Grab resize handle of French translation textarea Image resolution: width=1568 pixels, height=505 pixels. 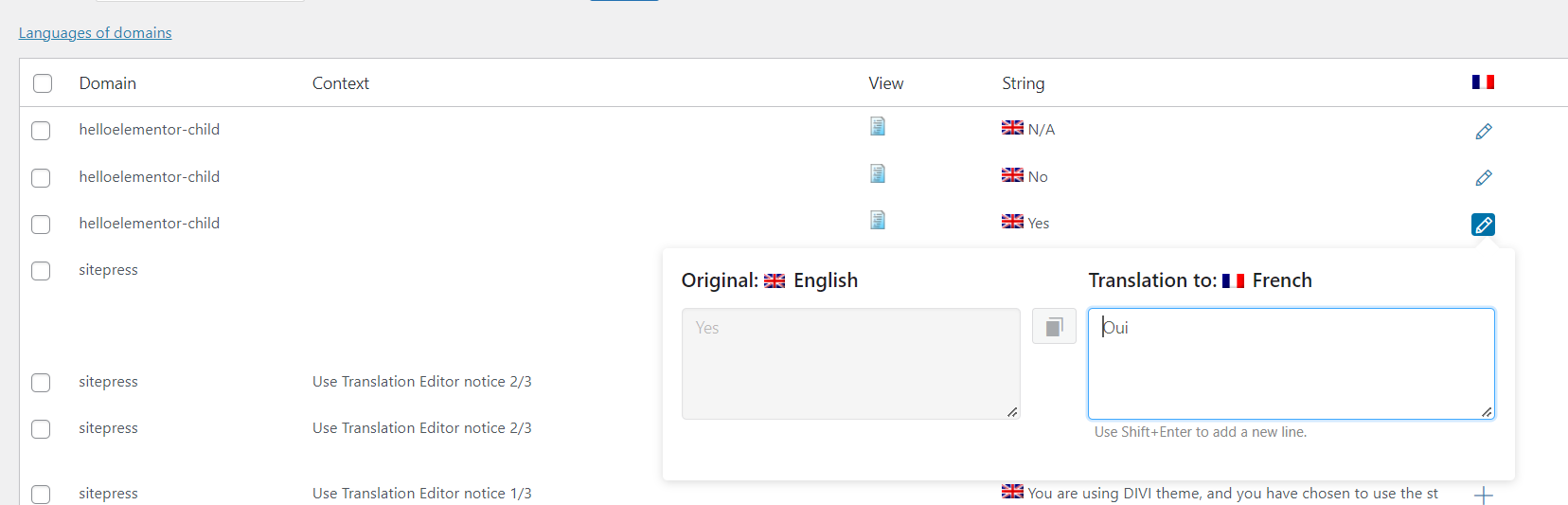click(x=1487, y=412)
